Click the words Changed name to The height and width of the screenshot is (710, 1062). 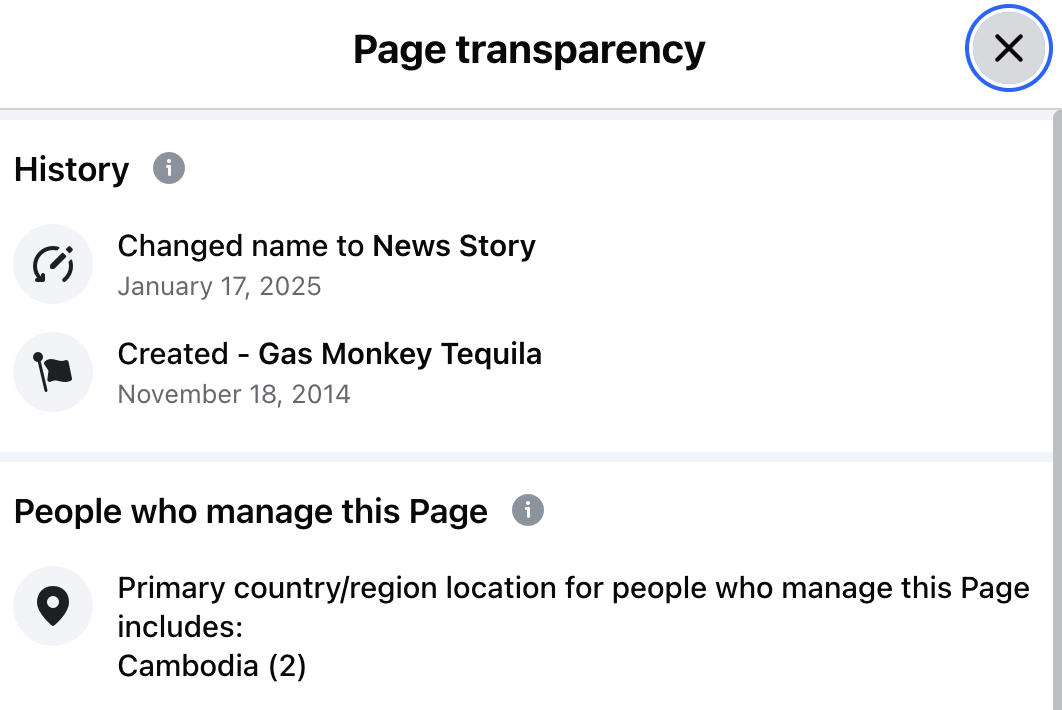click(x=242, y=246)
